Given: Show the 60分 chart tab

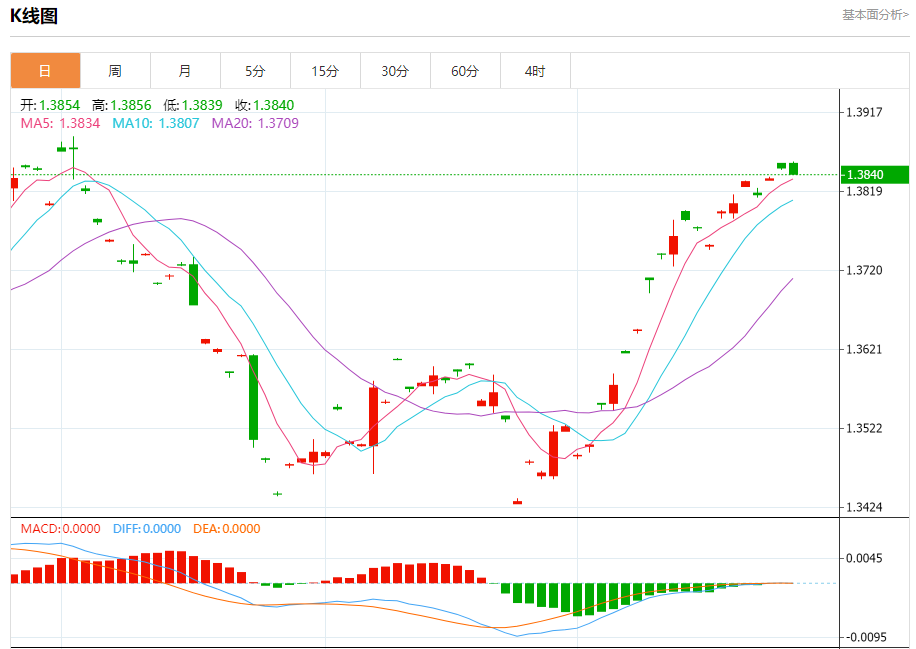Looking at the screenshot, I should 465,71.
